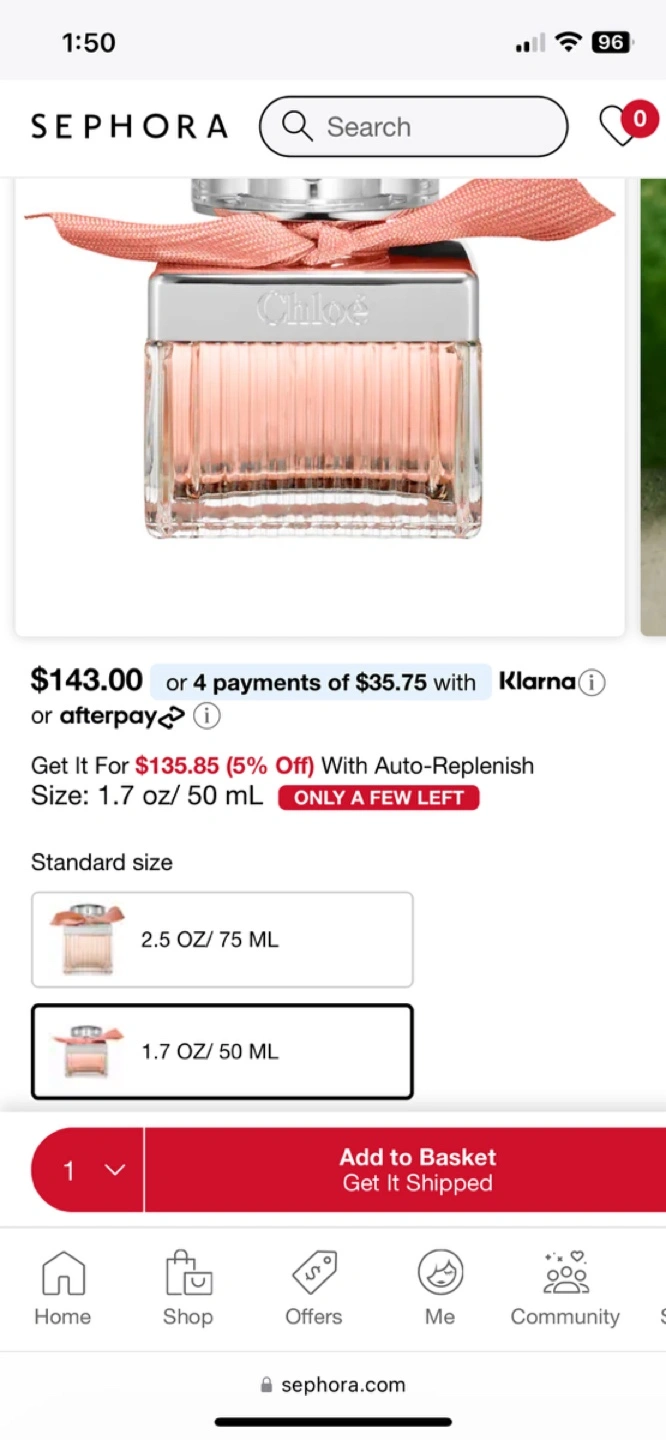Open Afterpay info icon
This screenshot has height=1440, width=666.
pos(206,716)
